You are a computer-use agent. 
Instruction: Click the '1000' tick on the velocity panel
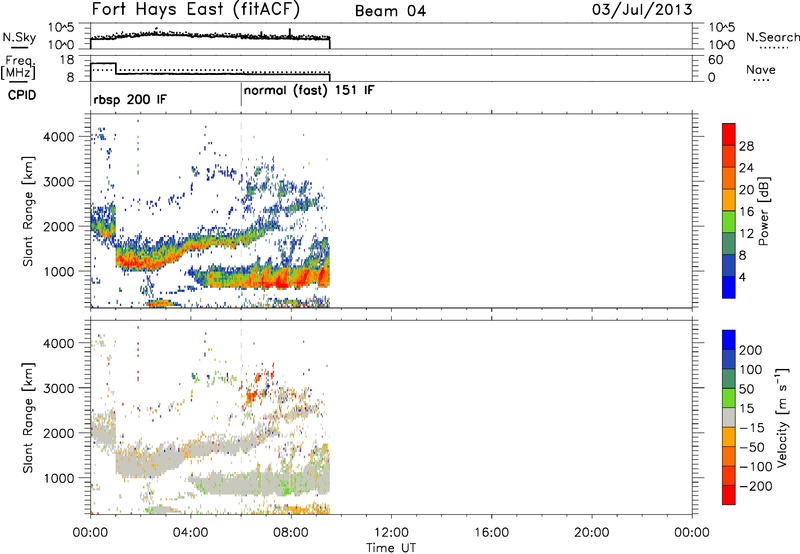click(58, 478)
